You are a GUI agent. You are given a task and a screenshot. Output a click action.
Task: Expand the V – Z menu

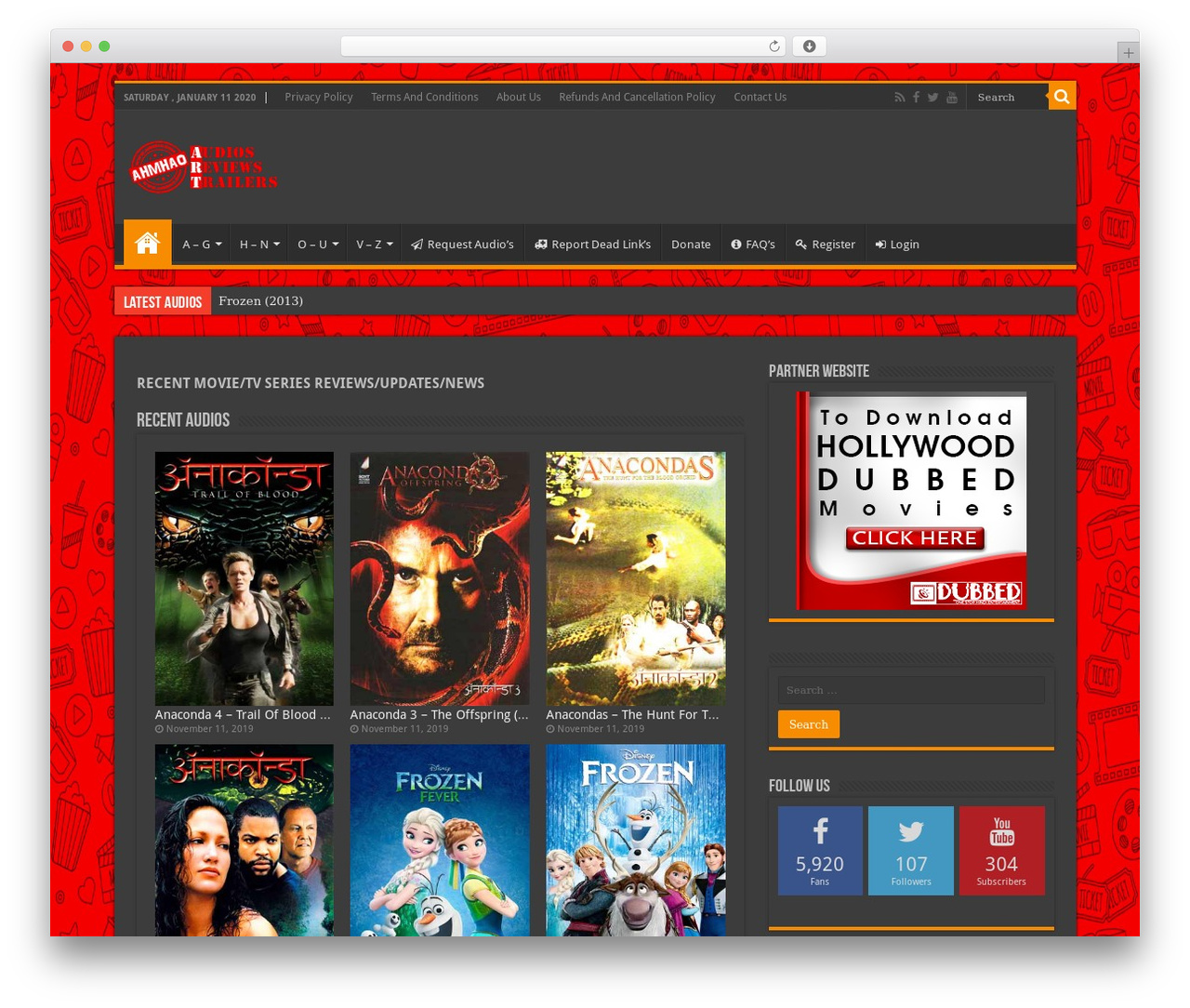click(x=375, y=245)
